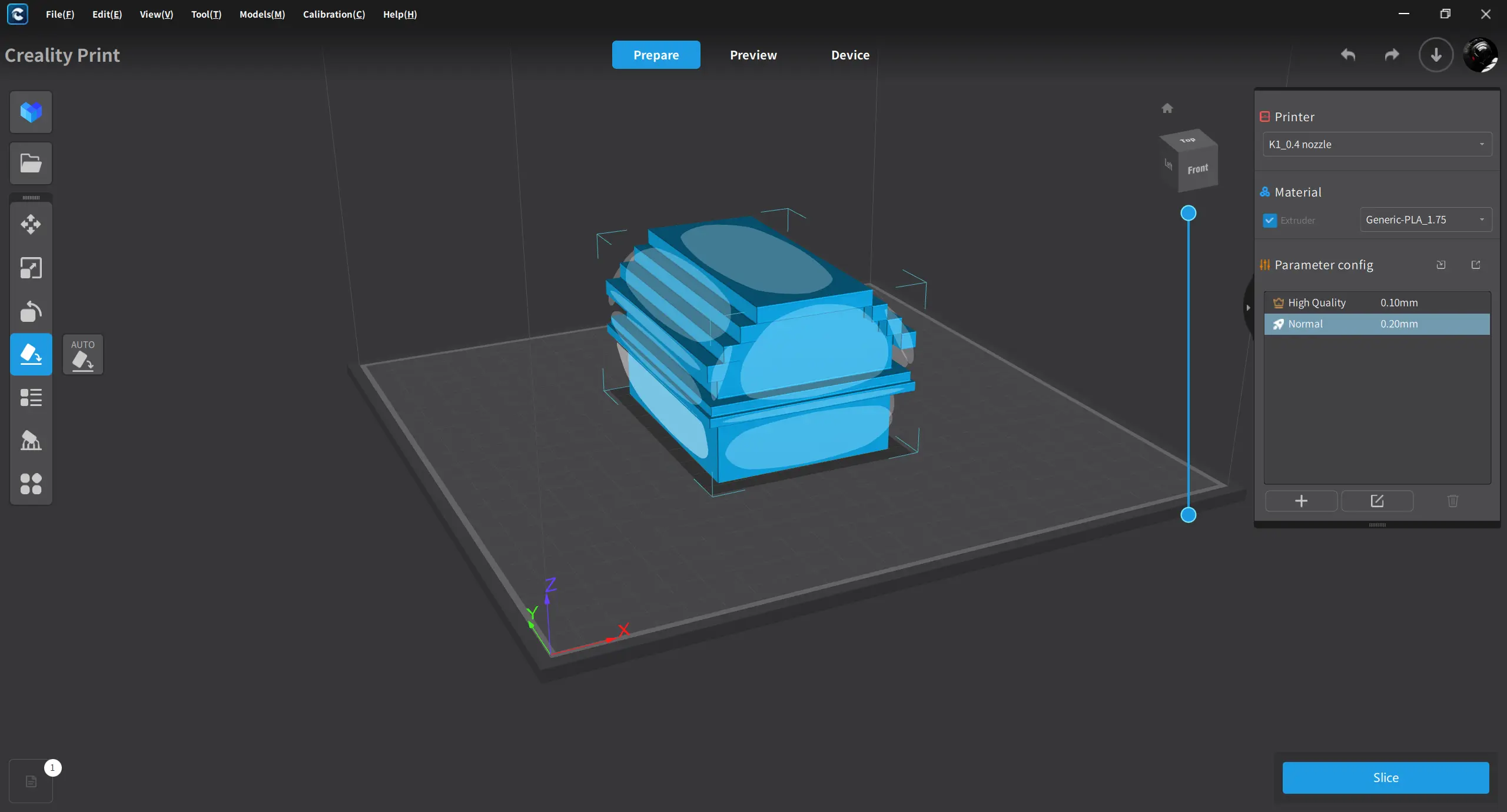Select the Support tool icon
This screenshot has height=812, width=1507.
pyautogui.click(x=31, y=441)
